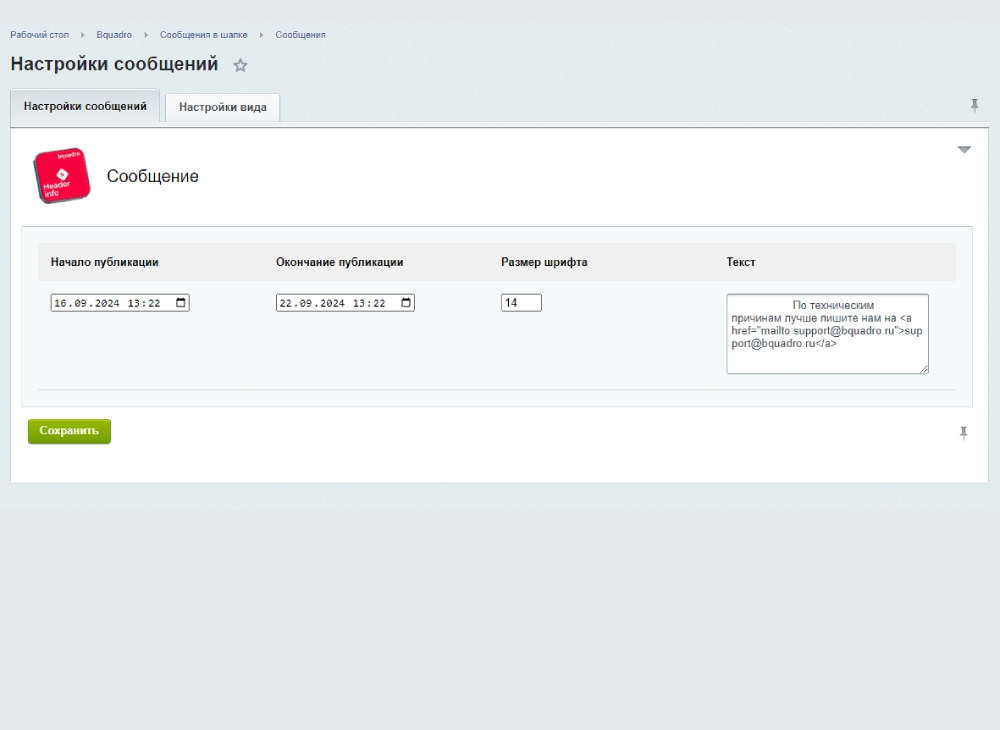Open calendar picker in Окончание публикации field
The width and height of the screenshot is (1000, 730).
pyautogui.click(x=406, y=303)
